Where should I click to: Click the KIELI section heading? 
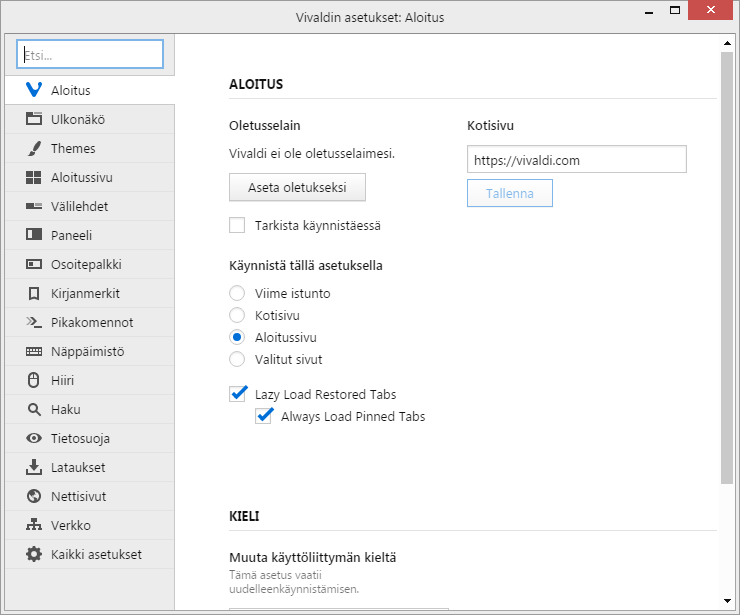coord(244,516)
